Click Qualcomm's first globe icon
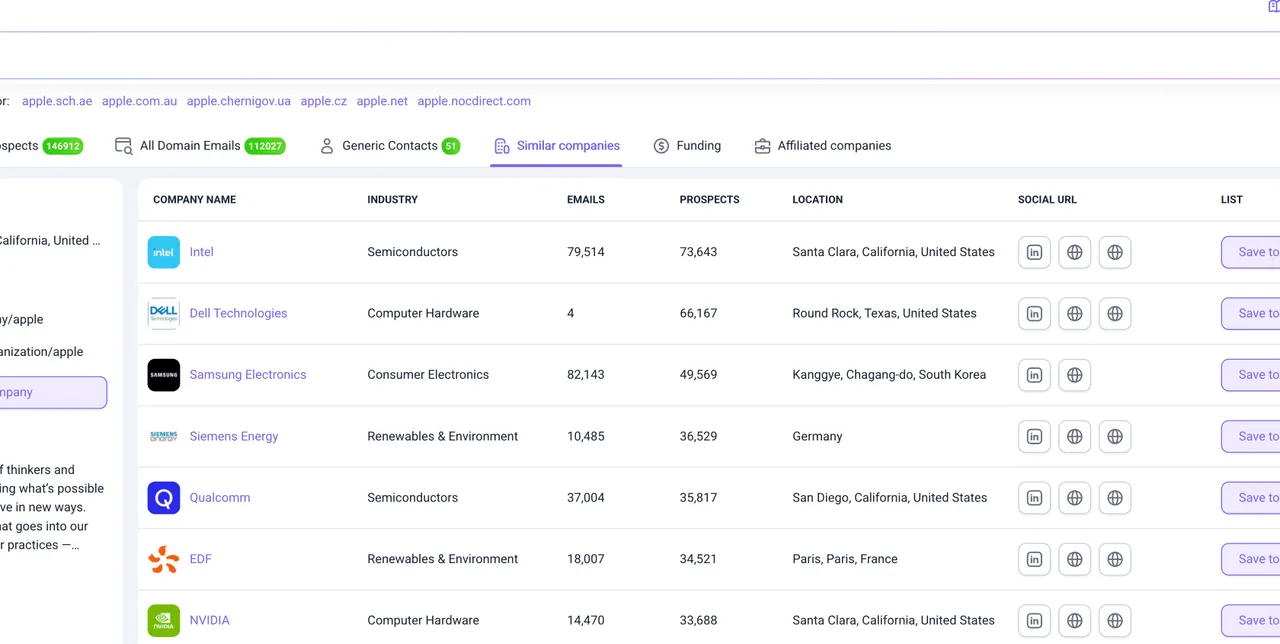The height and width of the screenshot is (644, 1280). (x=1075, y=498)
